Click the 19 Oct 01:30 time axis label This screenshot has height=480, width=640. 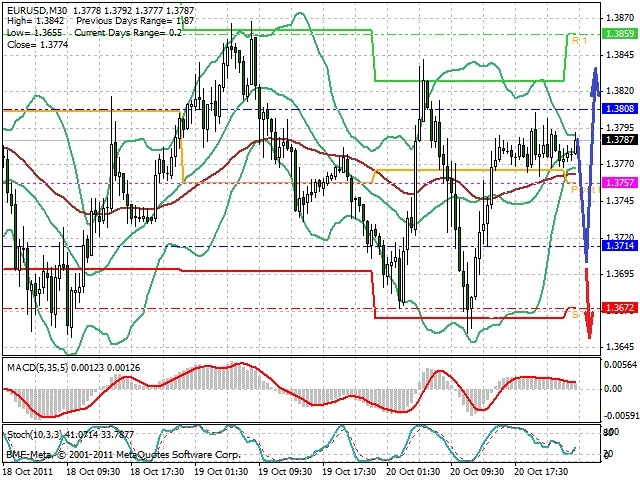click(x=221, y=471)
